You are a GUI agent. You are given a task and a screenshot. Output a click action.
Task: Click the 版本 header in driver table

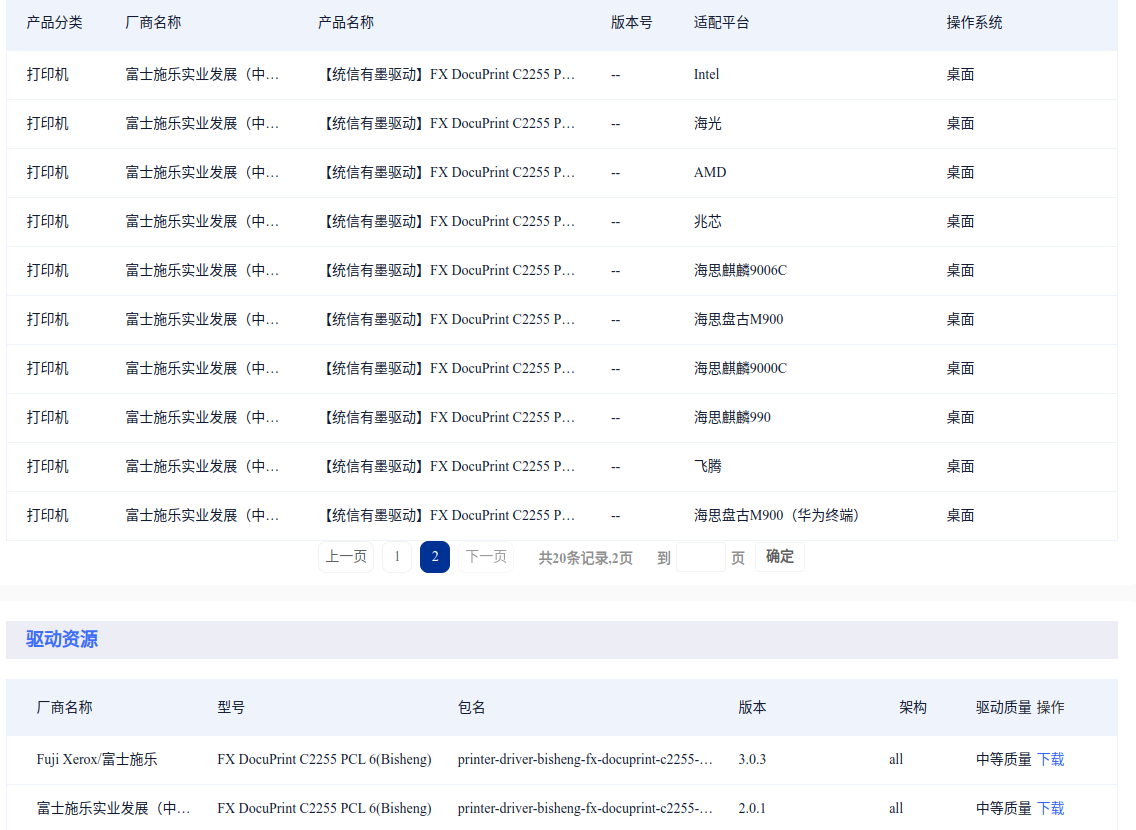coord(752,708)
